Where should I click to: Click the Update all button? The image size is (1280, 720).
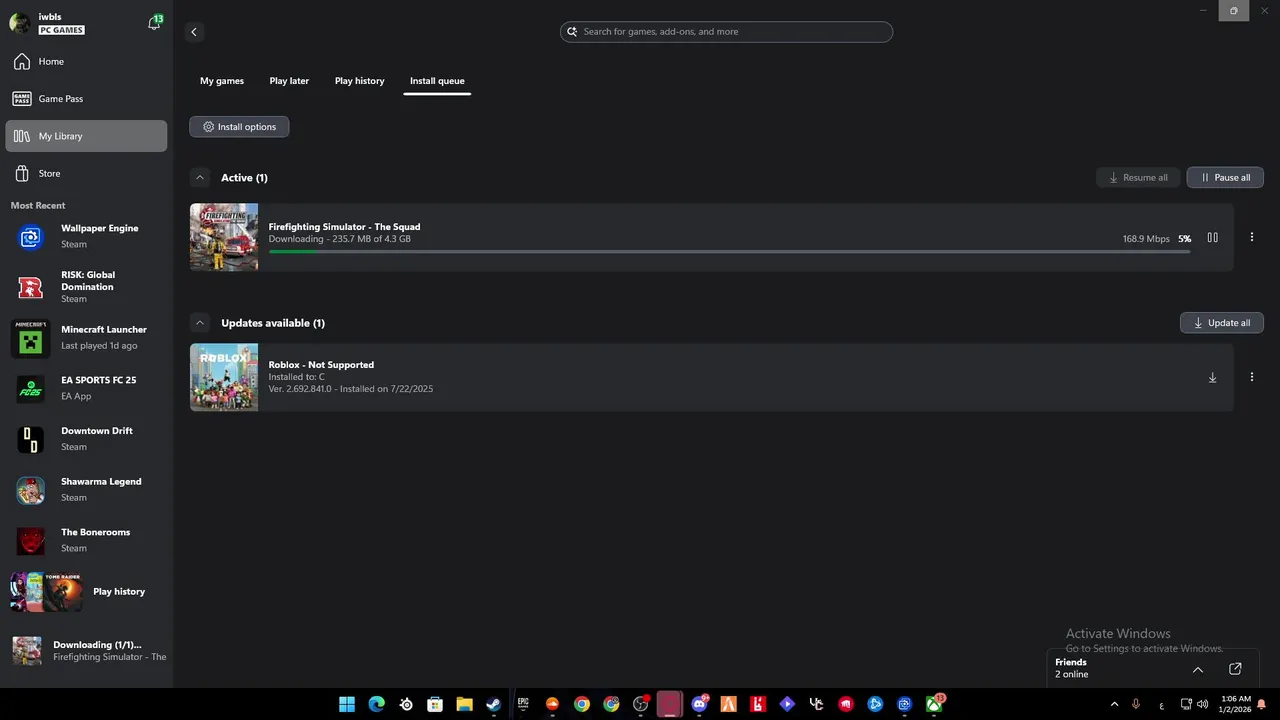1222,323
